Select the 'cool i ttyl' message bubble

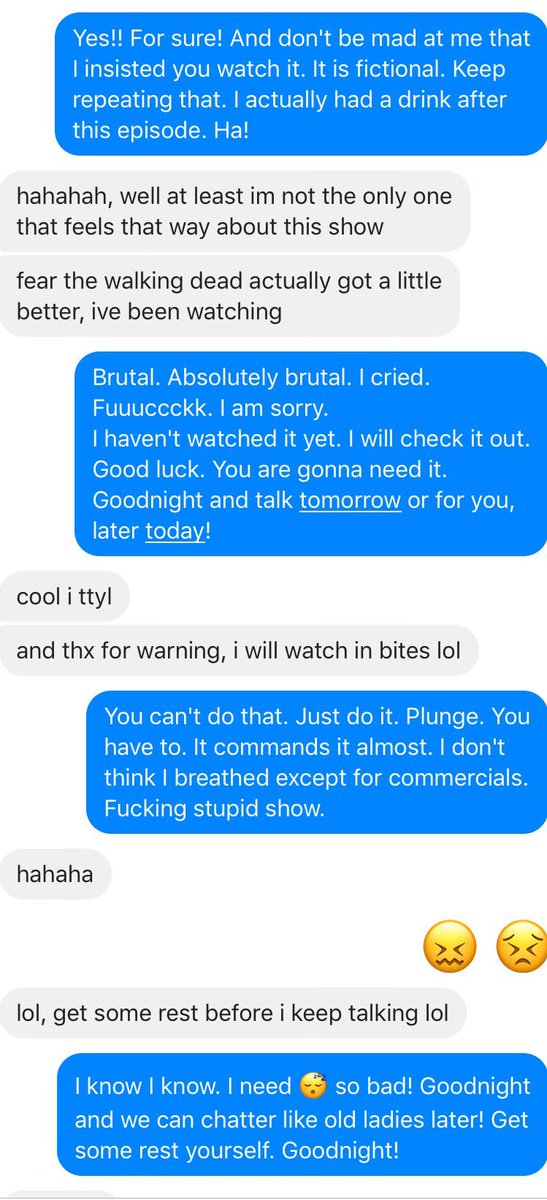click(64, 598)
